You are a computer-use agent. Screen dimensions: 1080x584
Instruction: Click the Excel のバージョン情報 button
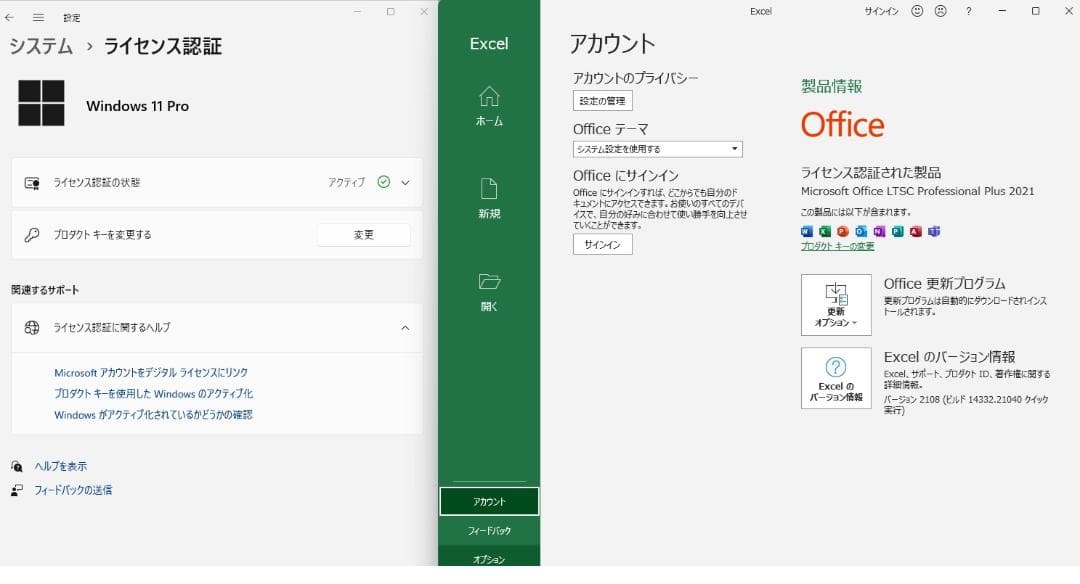(x=836, y=378)
